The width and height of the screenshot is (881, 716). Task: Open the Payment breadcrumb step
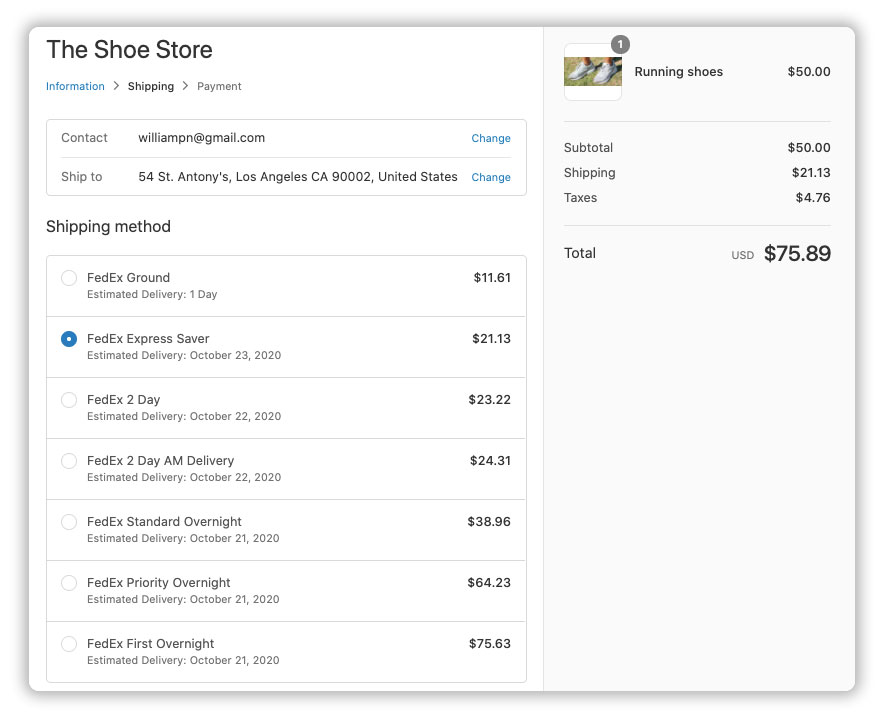pos(219,86)
